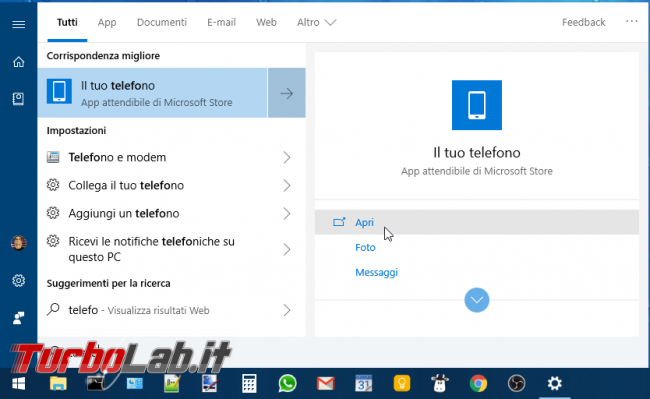Expand the Aggiungi un telefono chevron
Viewport: 650px width, 399px height.
click(287, 213)
